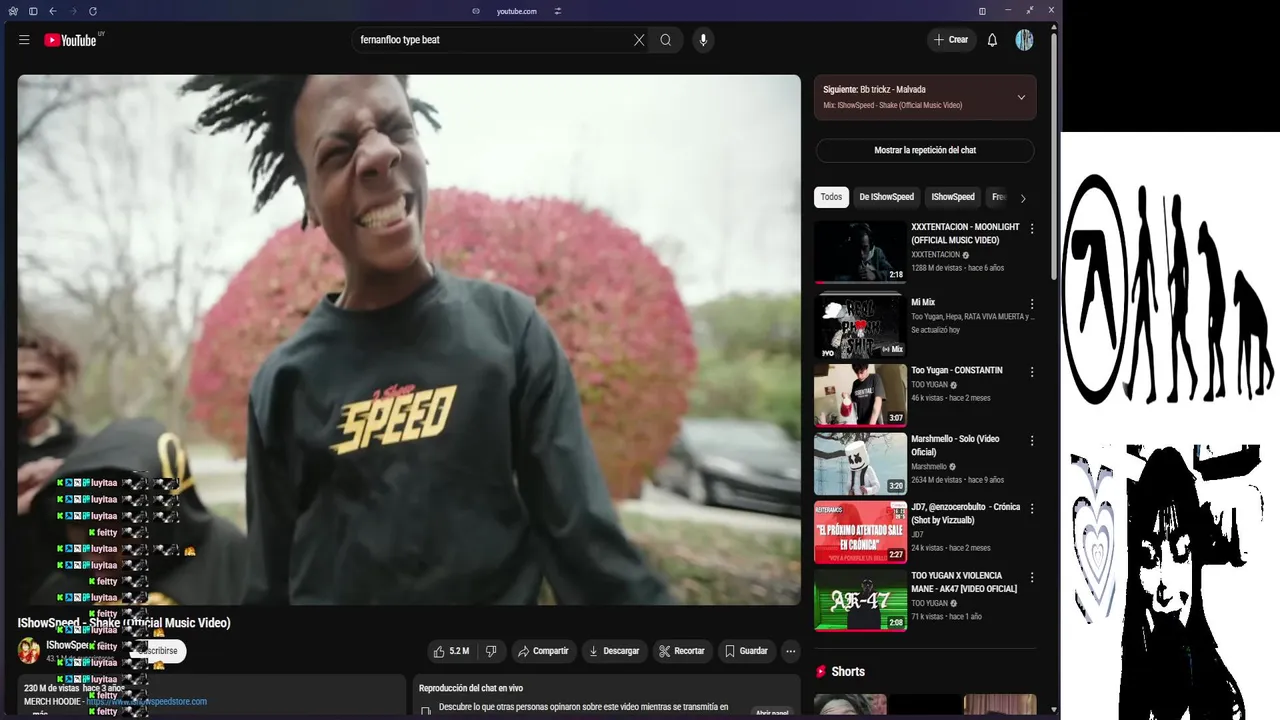Open options menu for TOO YUGAN AK47 video

(1032, 577)
